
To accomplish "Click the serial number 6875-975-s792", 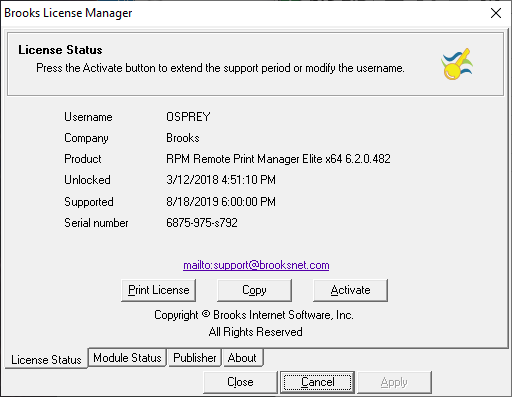I will click(x=202, y=223).
